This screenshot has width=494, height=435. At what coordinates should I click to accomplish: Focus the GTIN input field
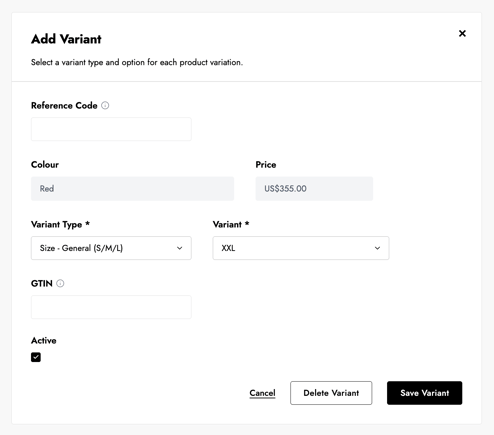pos(111,307)
